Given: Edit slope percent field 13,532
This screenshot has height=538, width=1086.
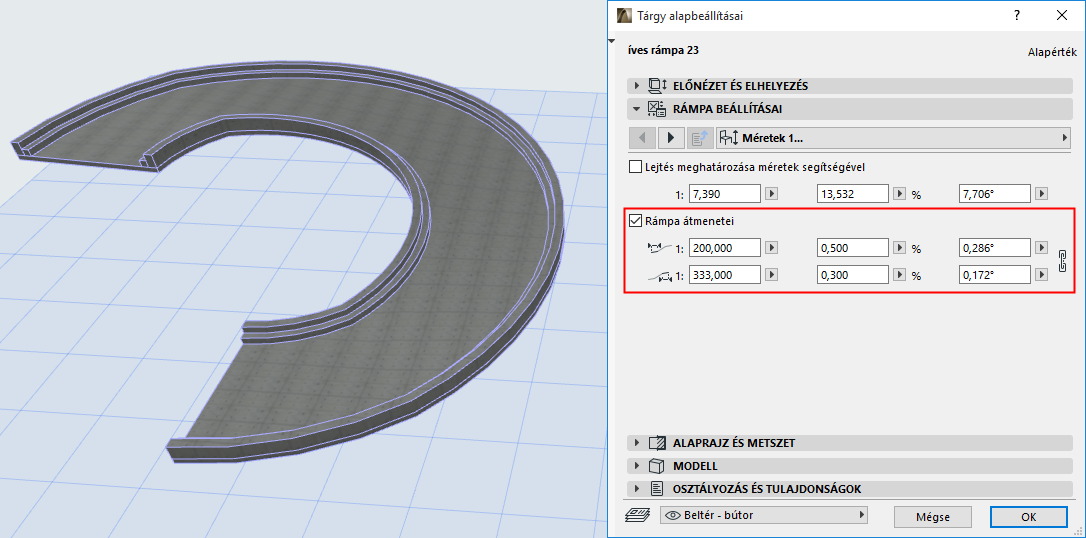Looking at the screenshot, I should click(x=853, y=194).
